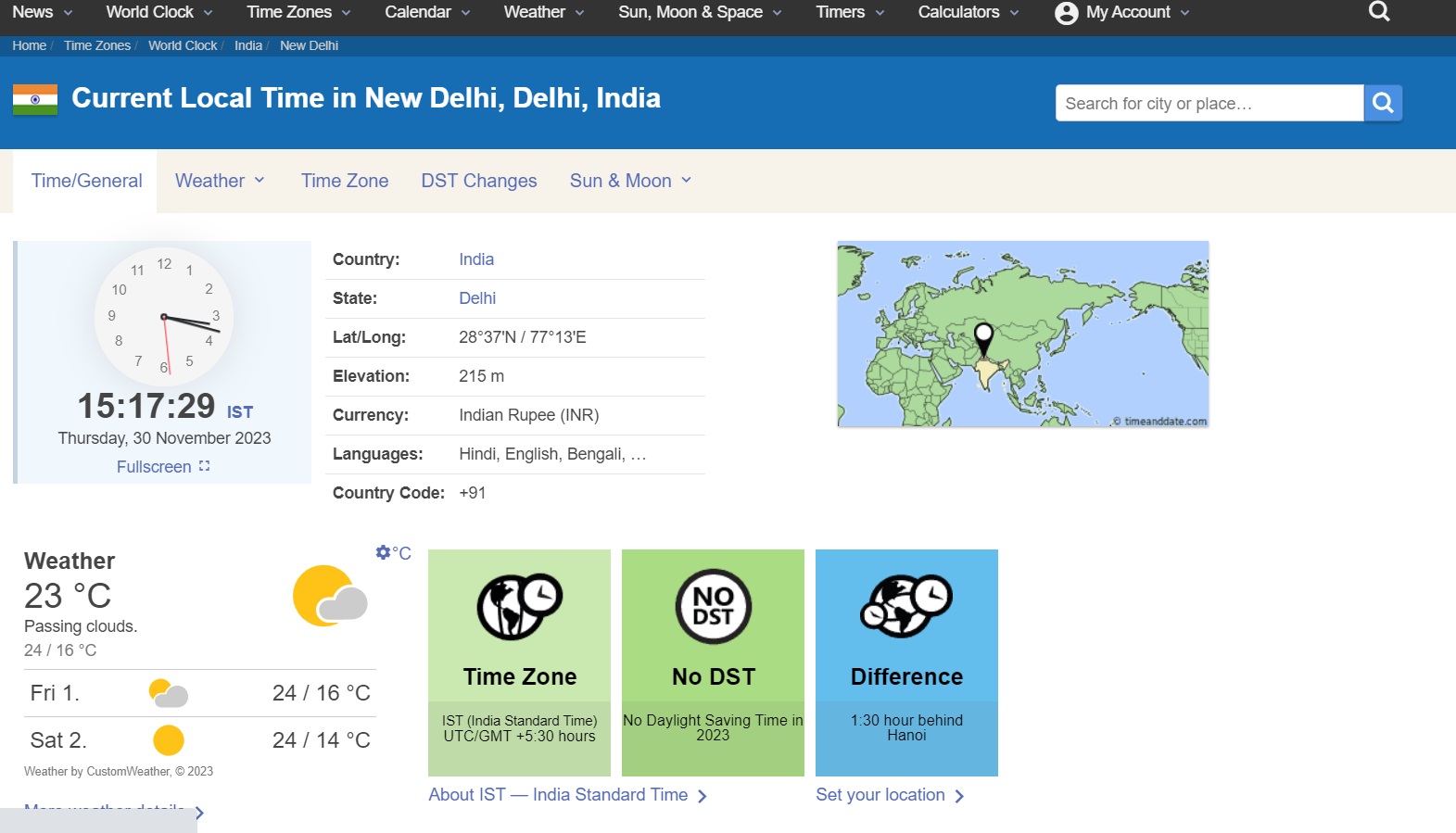Click the passing clouds weather icon

[x=330, y=597]
